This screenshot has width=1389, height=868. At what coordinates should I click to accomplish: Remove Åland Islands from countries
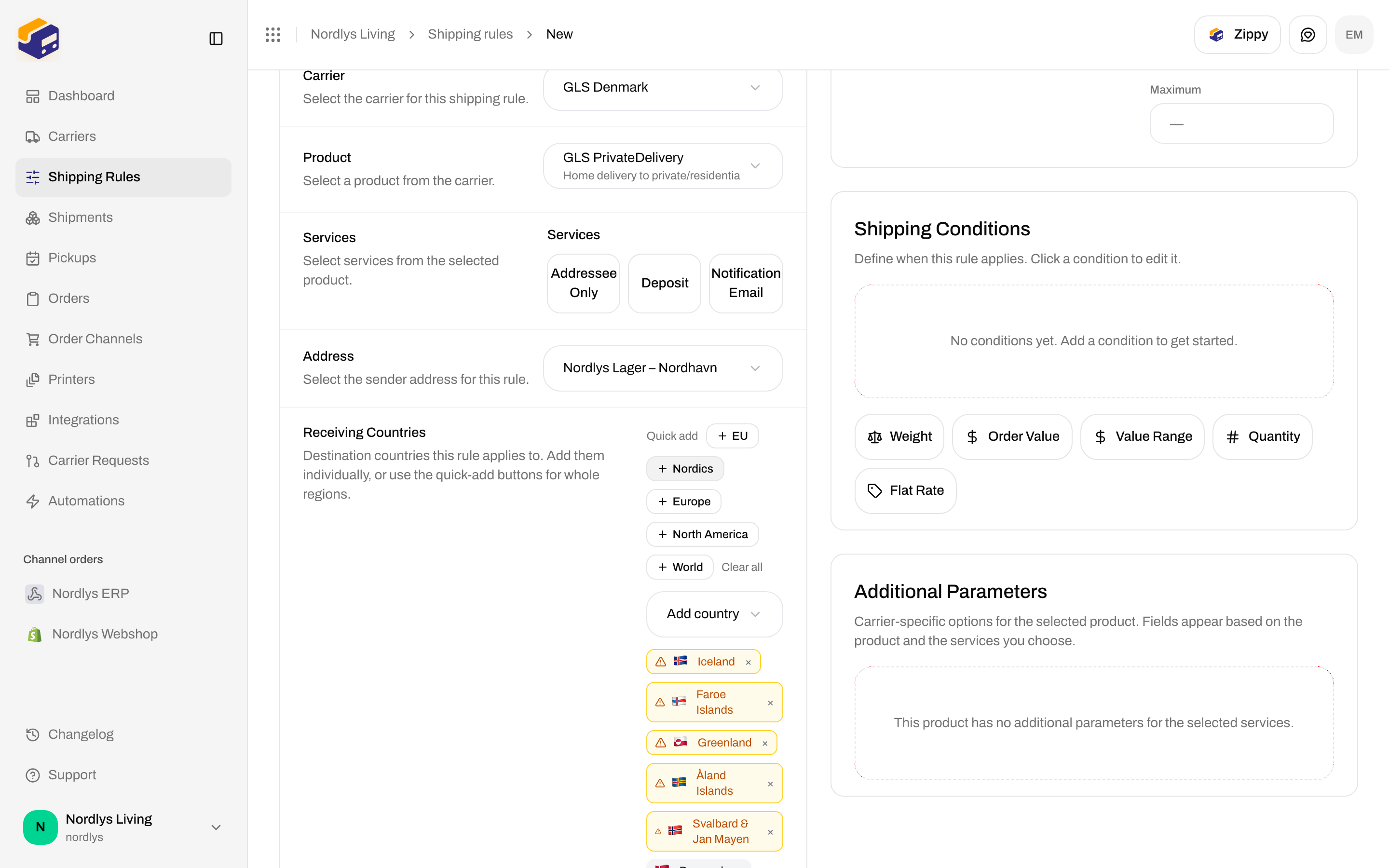(770, 784)
